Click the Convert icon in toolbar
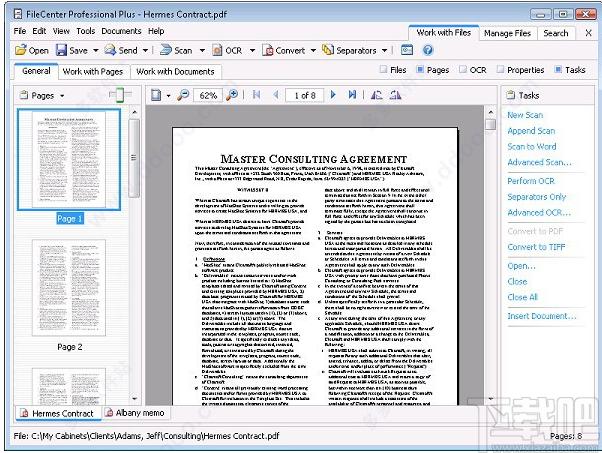 pyautogui.click(x=268, y=50)
